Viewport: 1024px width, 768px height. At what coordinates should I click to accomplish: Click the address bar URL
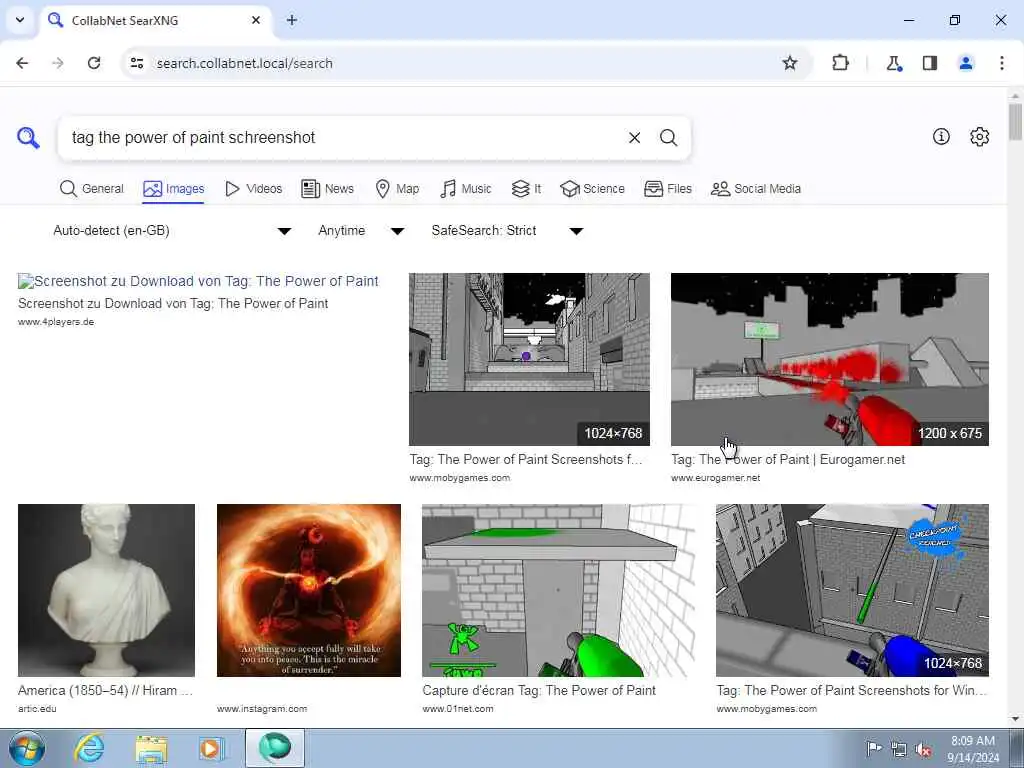pos(244,63)
